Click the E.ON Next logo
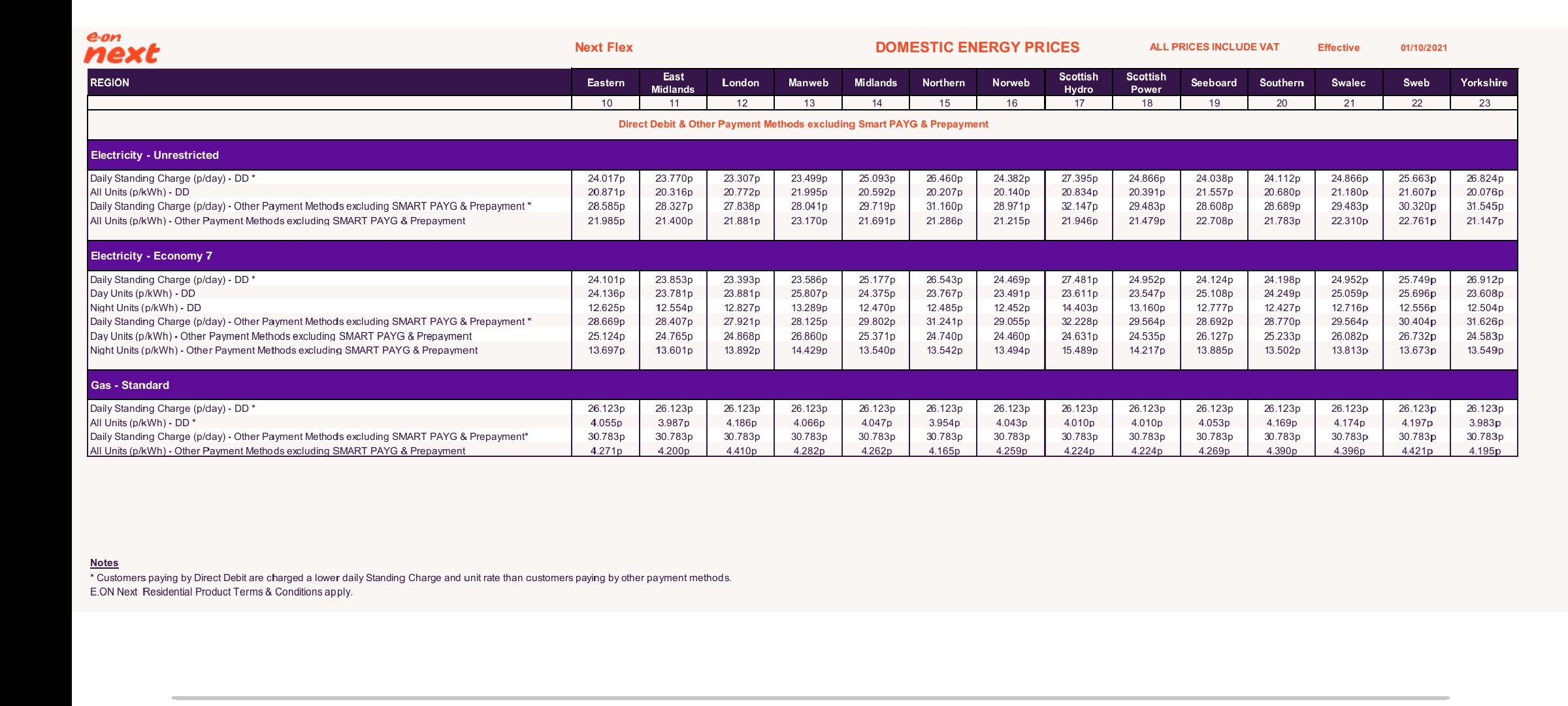The height and width of the screenshot is (706, 1568). [122, 48]
